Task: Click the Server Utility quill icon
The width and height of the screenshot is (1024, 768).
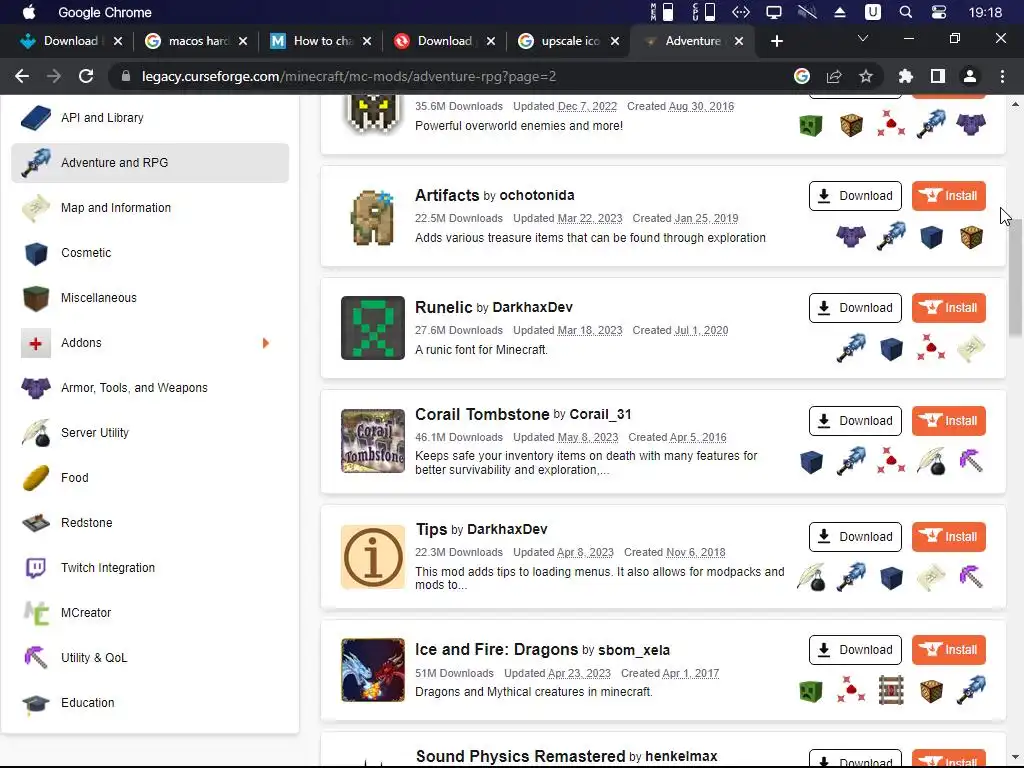Action: (36, 433)
